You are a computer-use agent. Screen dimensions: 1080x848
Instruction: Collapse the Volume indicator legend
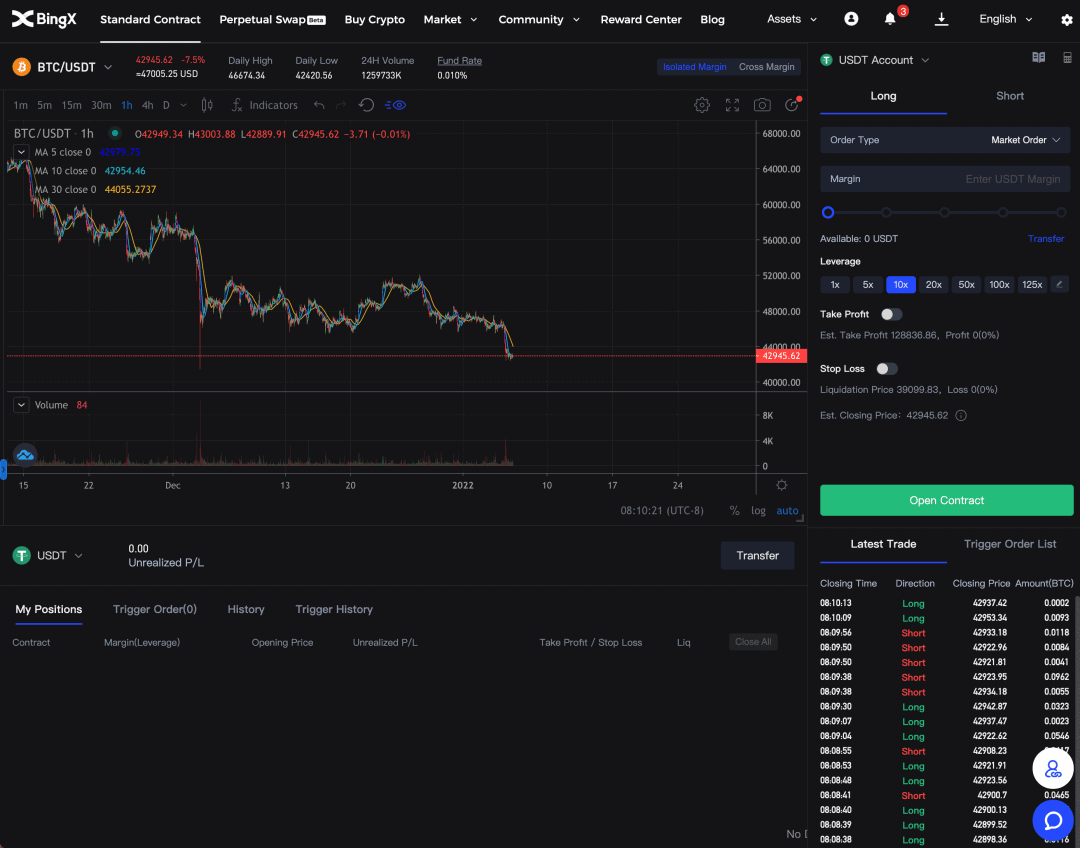(x=21, y=405)
